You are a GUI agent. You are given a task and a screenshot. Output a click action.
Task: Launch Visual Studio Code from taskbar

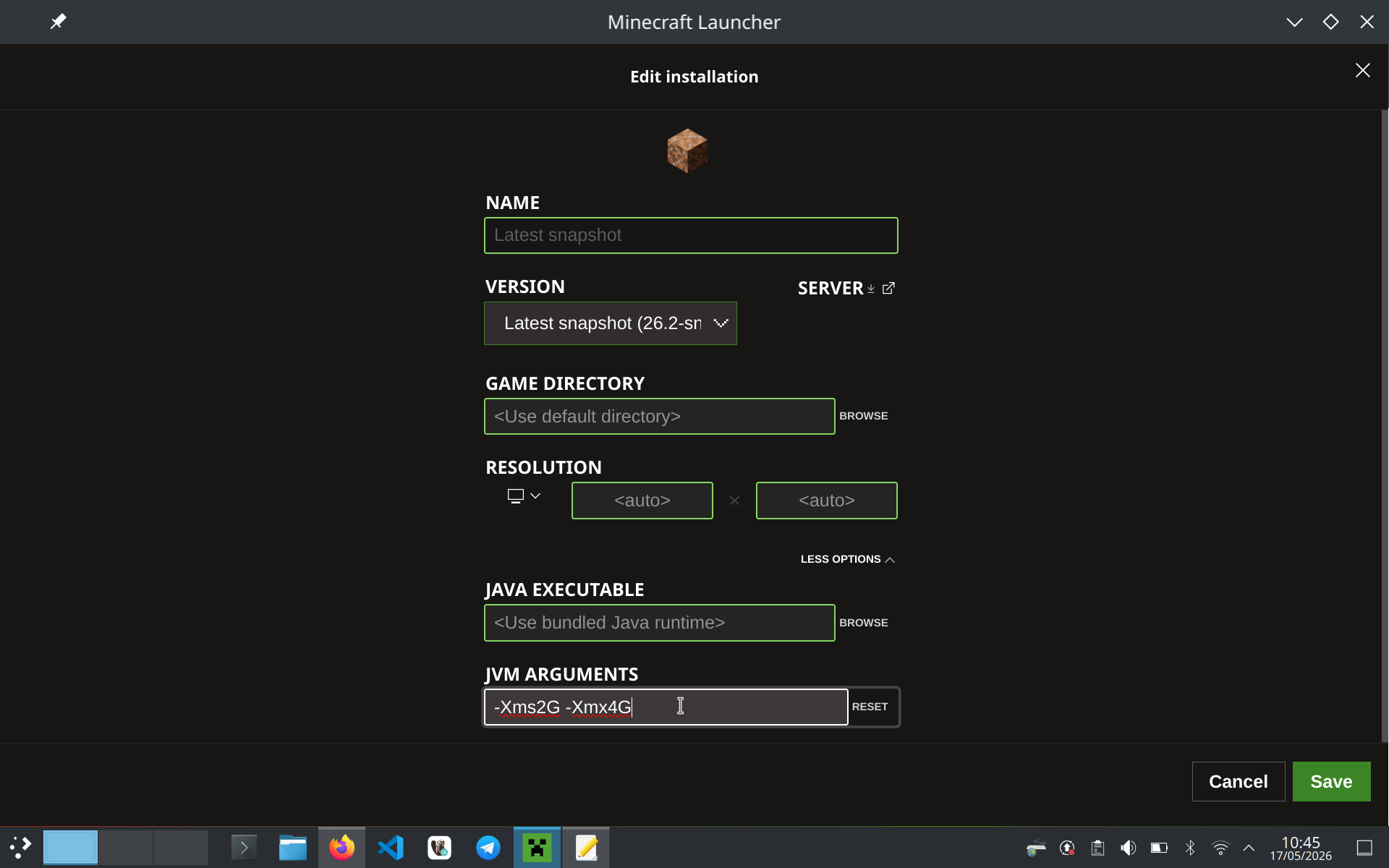pyautogui.click(x=391, y=847)
